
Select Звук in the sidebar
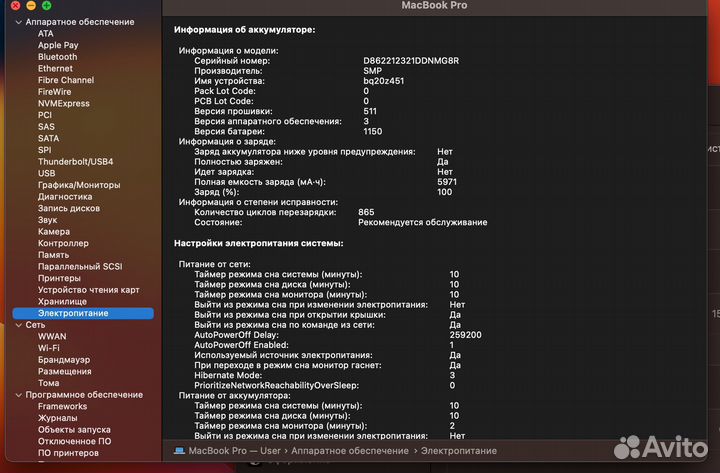pos(47,220)
